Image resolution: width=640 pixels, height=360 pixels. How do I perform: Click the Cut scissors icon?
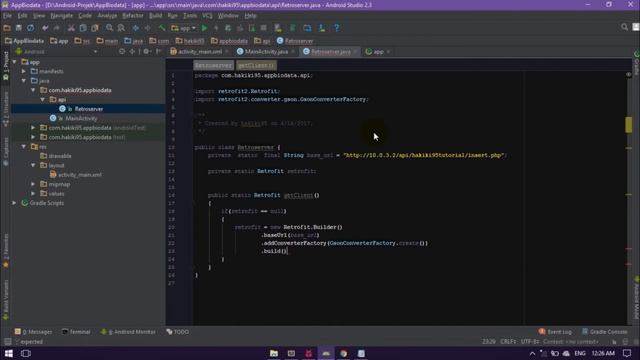71,28
